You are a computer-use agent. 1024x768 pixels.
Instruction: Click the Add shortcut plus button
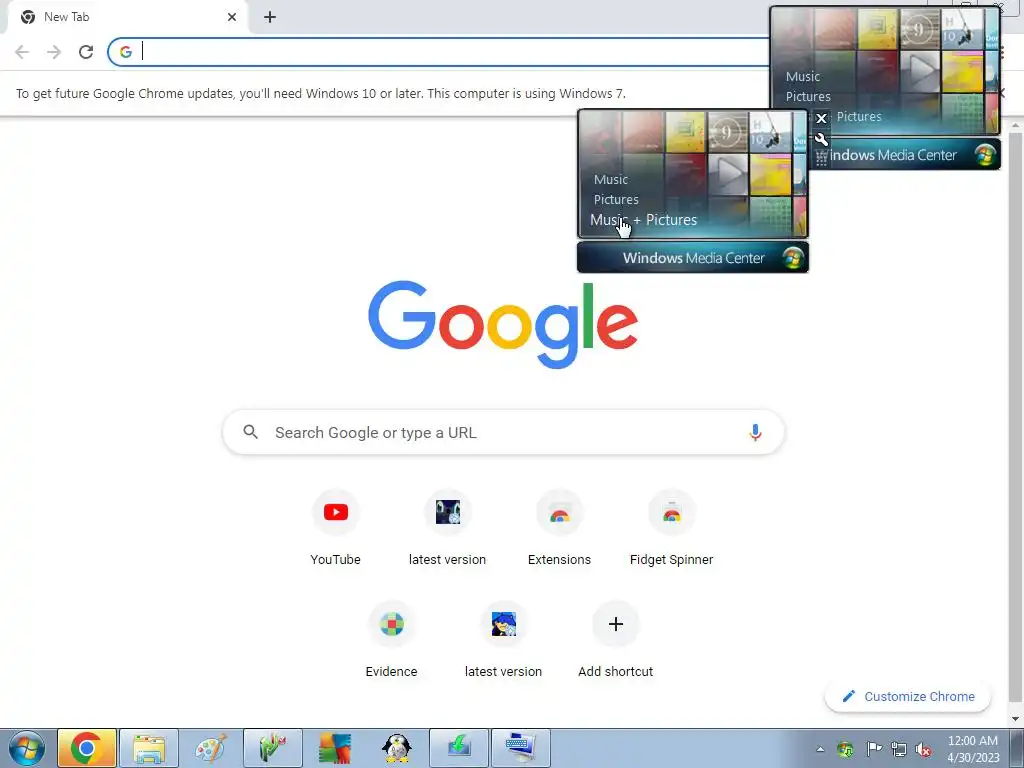tap(615, 624)
